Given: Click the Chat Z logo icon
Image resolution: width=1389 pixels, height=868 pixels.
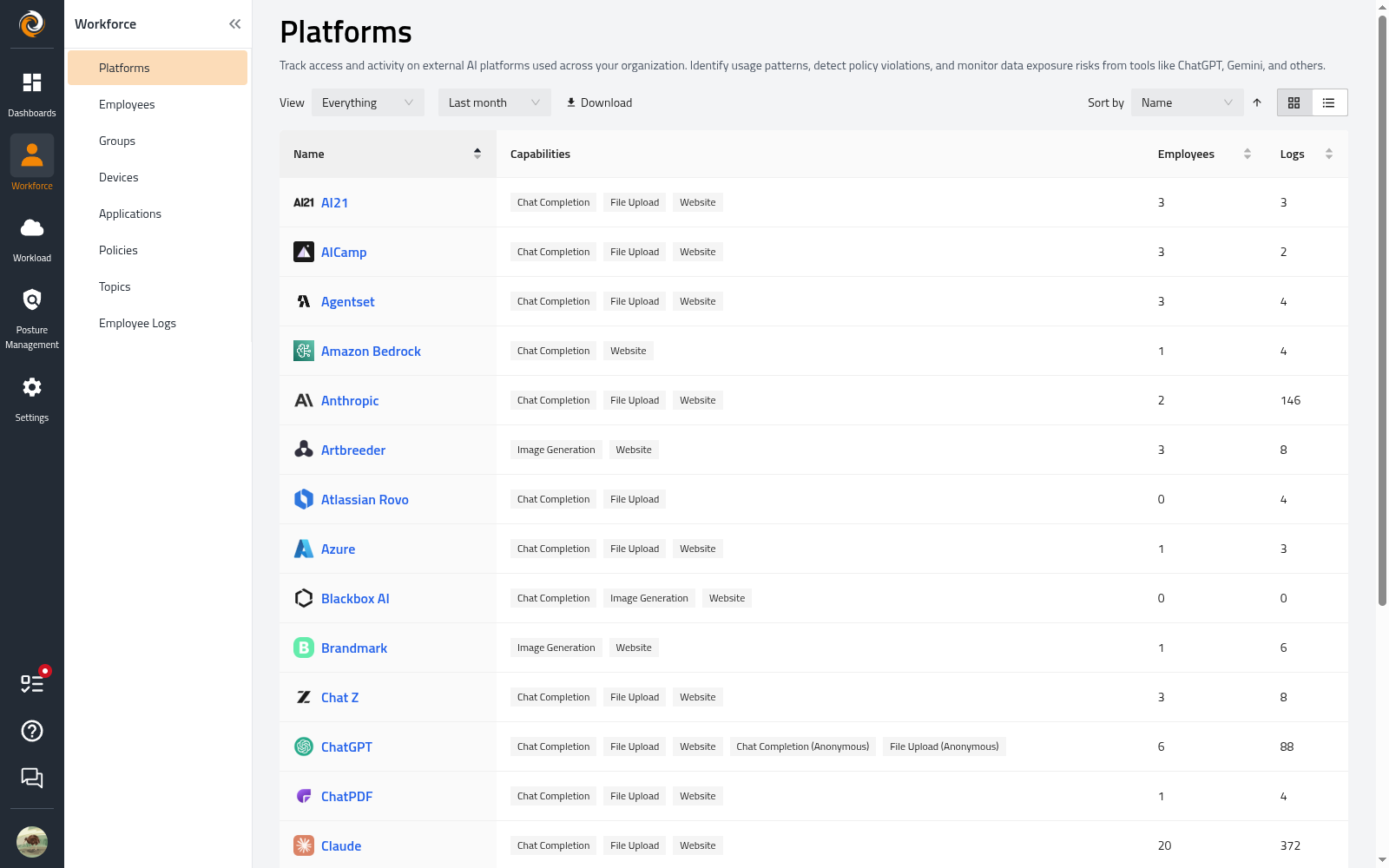Looking at the screenshot, I should click(x=304, y=697).
